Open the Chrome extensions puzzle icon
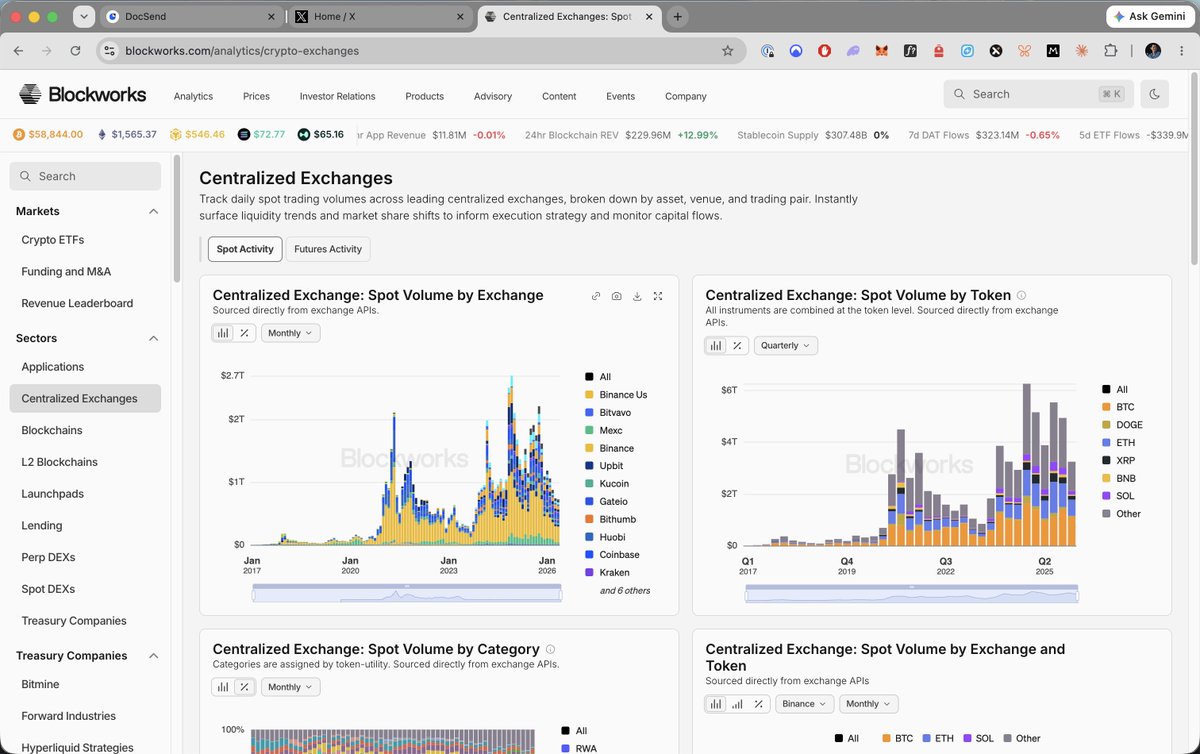Viewport: 1200px width, 754px height. point(1110,51)
